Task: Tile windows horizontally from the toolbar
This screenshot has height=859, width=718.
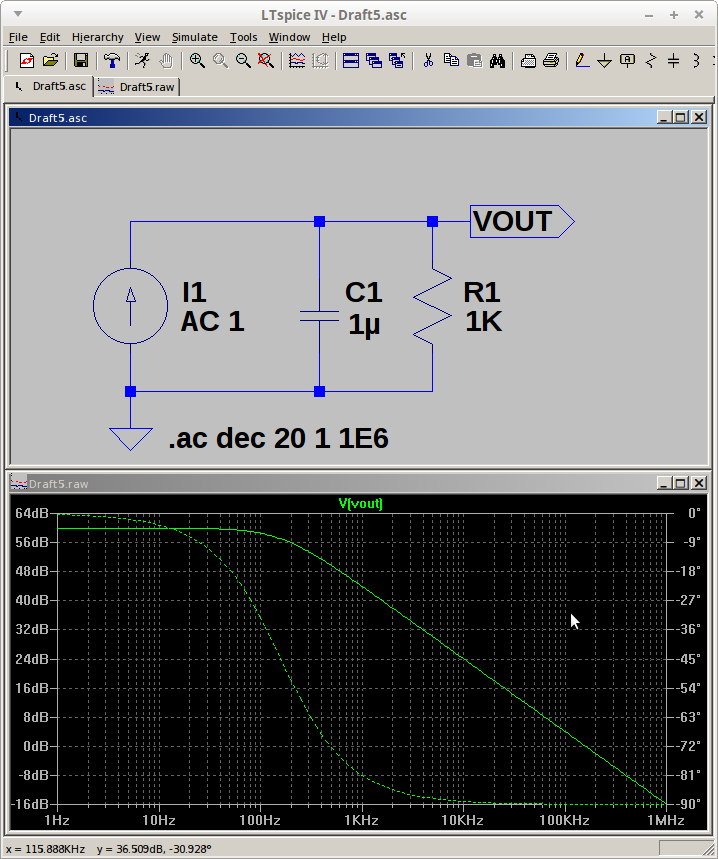Action: (351, 60)
